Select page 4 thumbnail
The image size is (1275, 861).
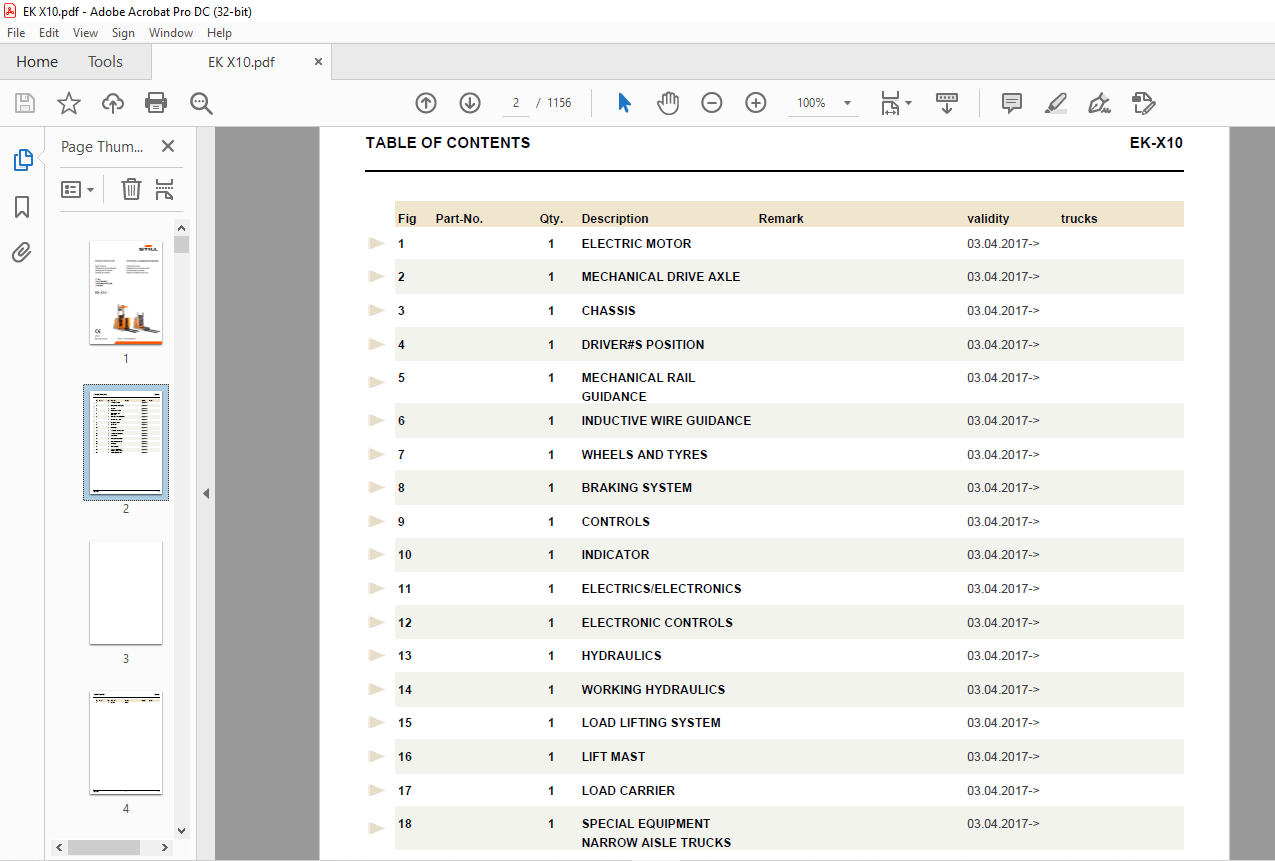pyautogui.click(x=126, y=743)
